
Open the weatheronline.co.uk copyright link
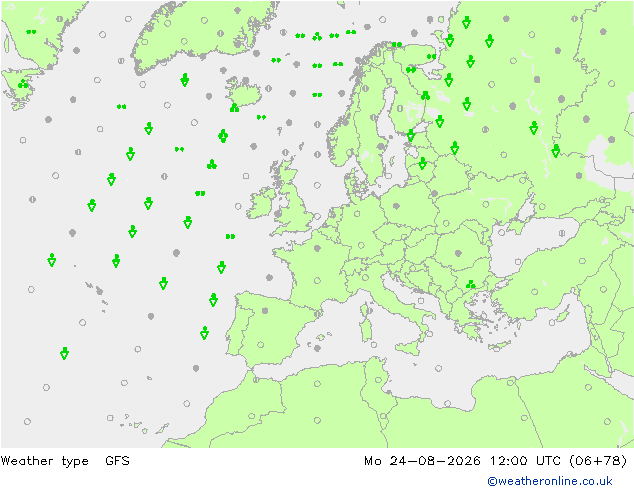[x=549, y=481]
